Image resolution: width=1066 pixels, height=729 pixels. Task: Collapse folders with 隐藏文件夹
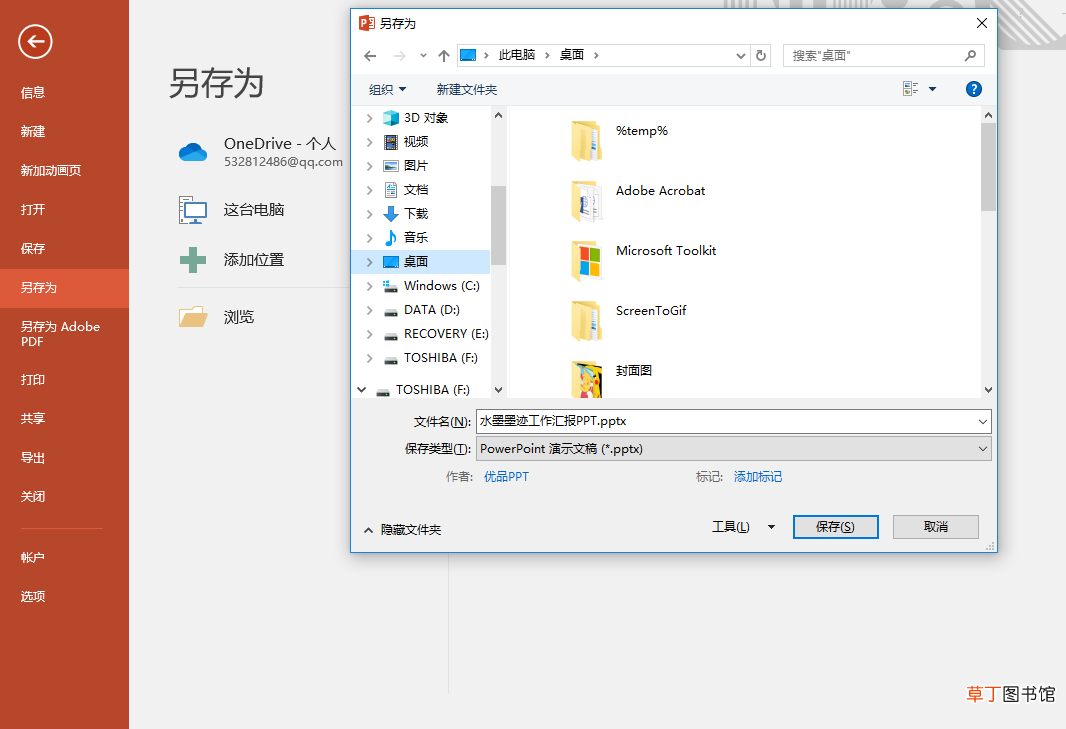[x=402, y=530]
